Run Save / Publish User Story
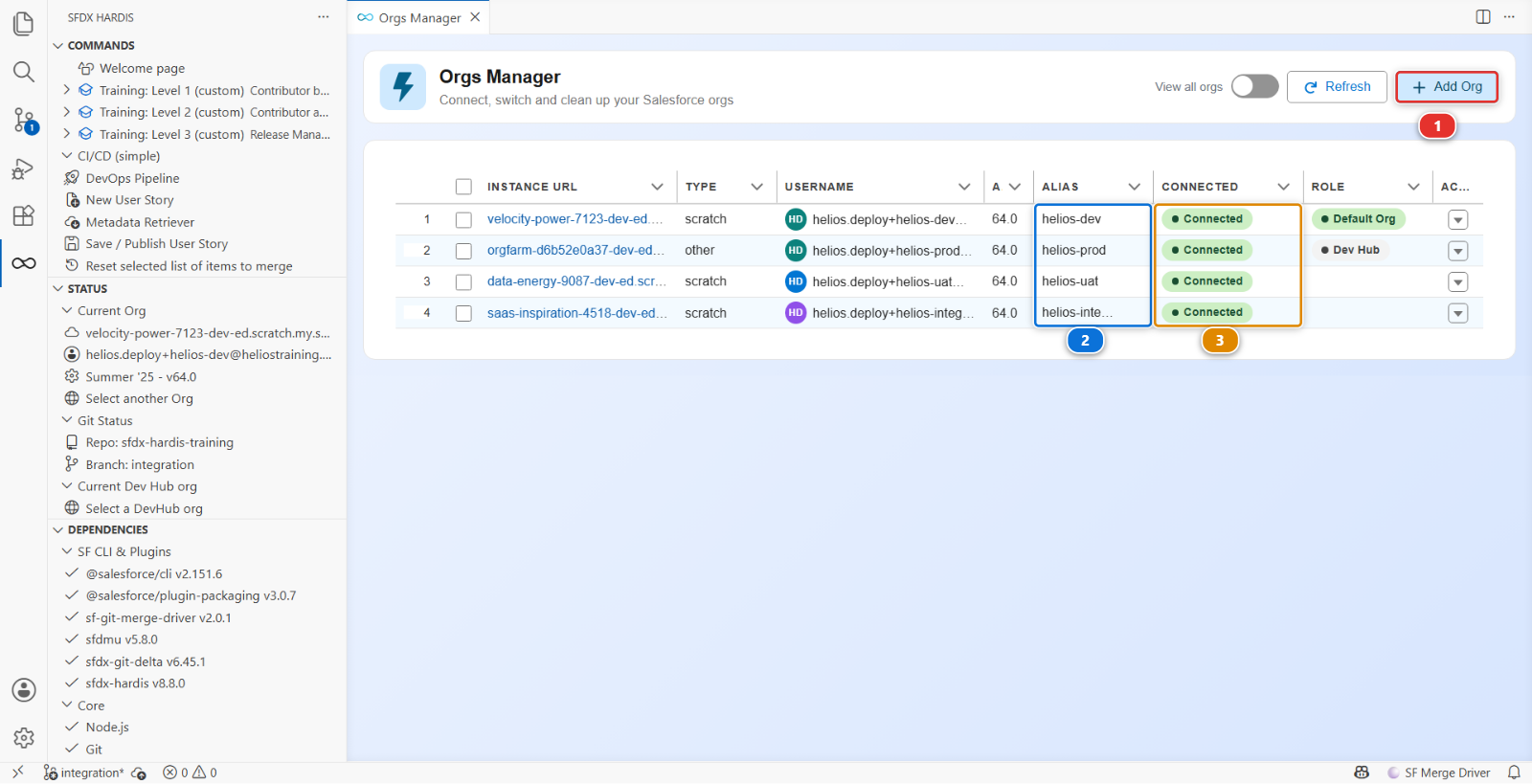 [156, 244]
